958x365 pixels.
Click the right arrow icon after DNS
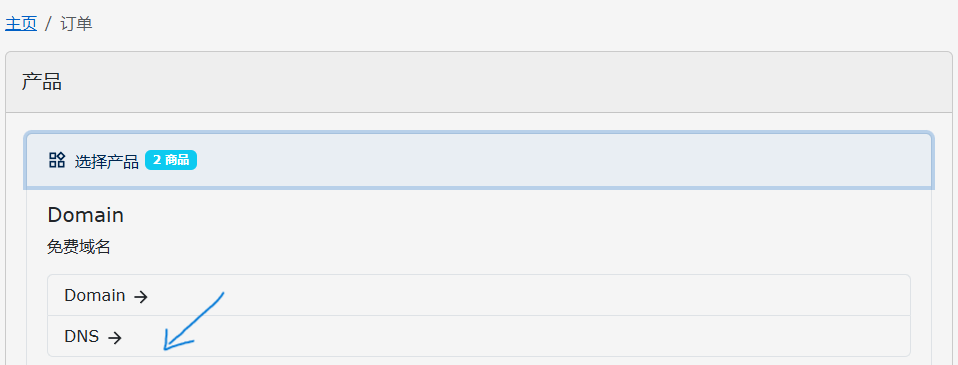[x=115, y=337]
